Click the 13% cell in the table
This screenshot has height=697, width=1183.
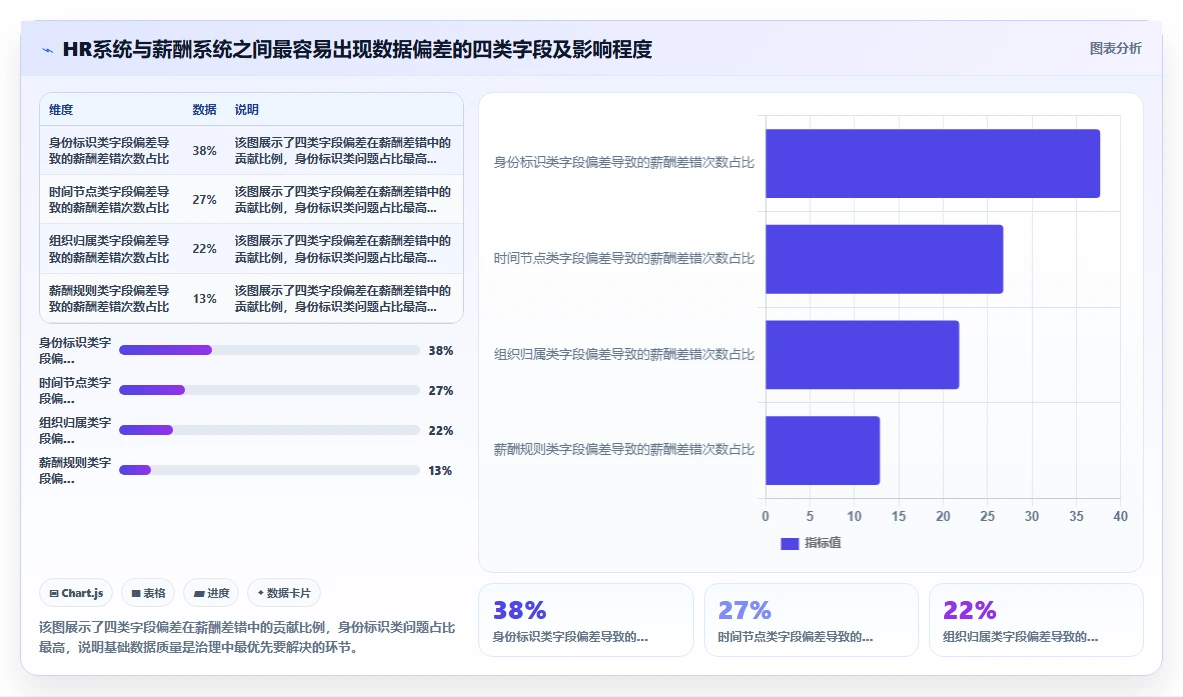click(x=204, y=298)
